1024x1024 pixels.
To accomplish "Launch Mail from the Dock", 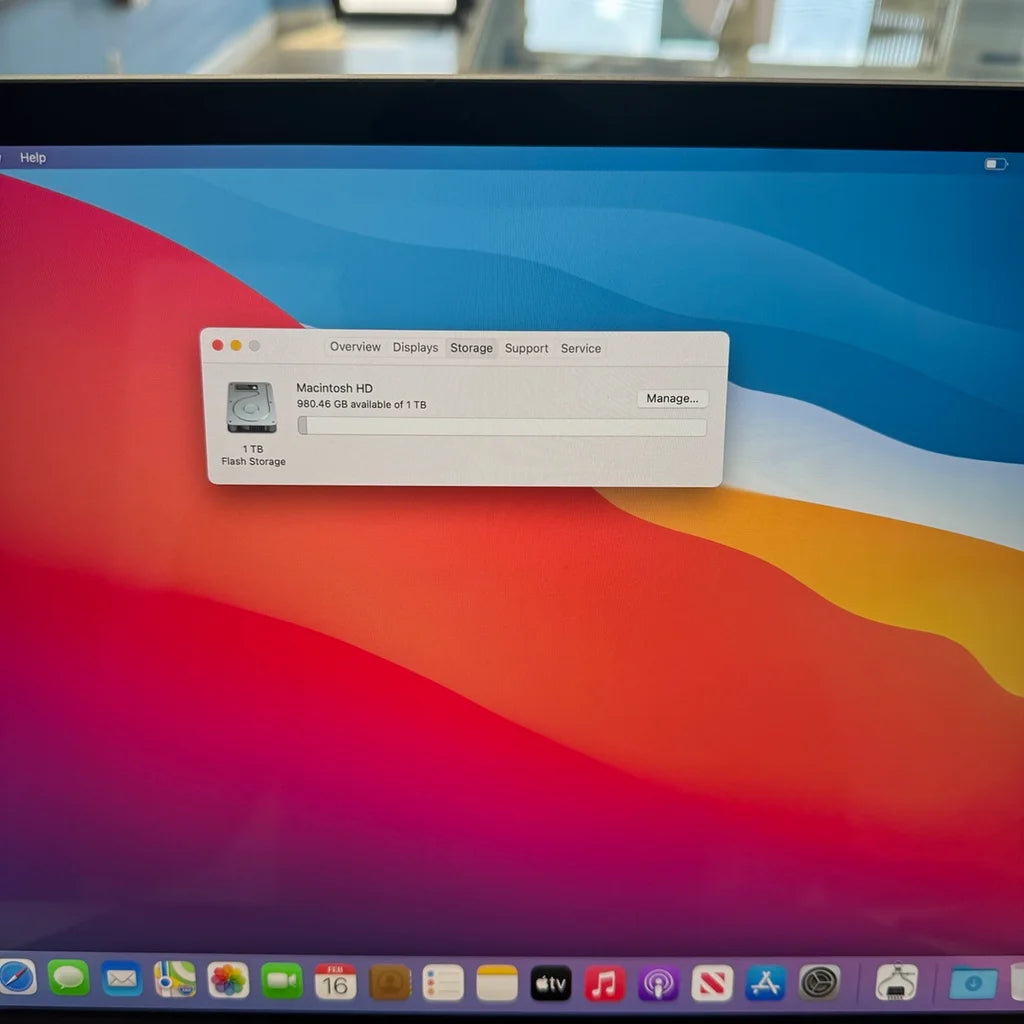I will click(x=121, y=979).
